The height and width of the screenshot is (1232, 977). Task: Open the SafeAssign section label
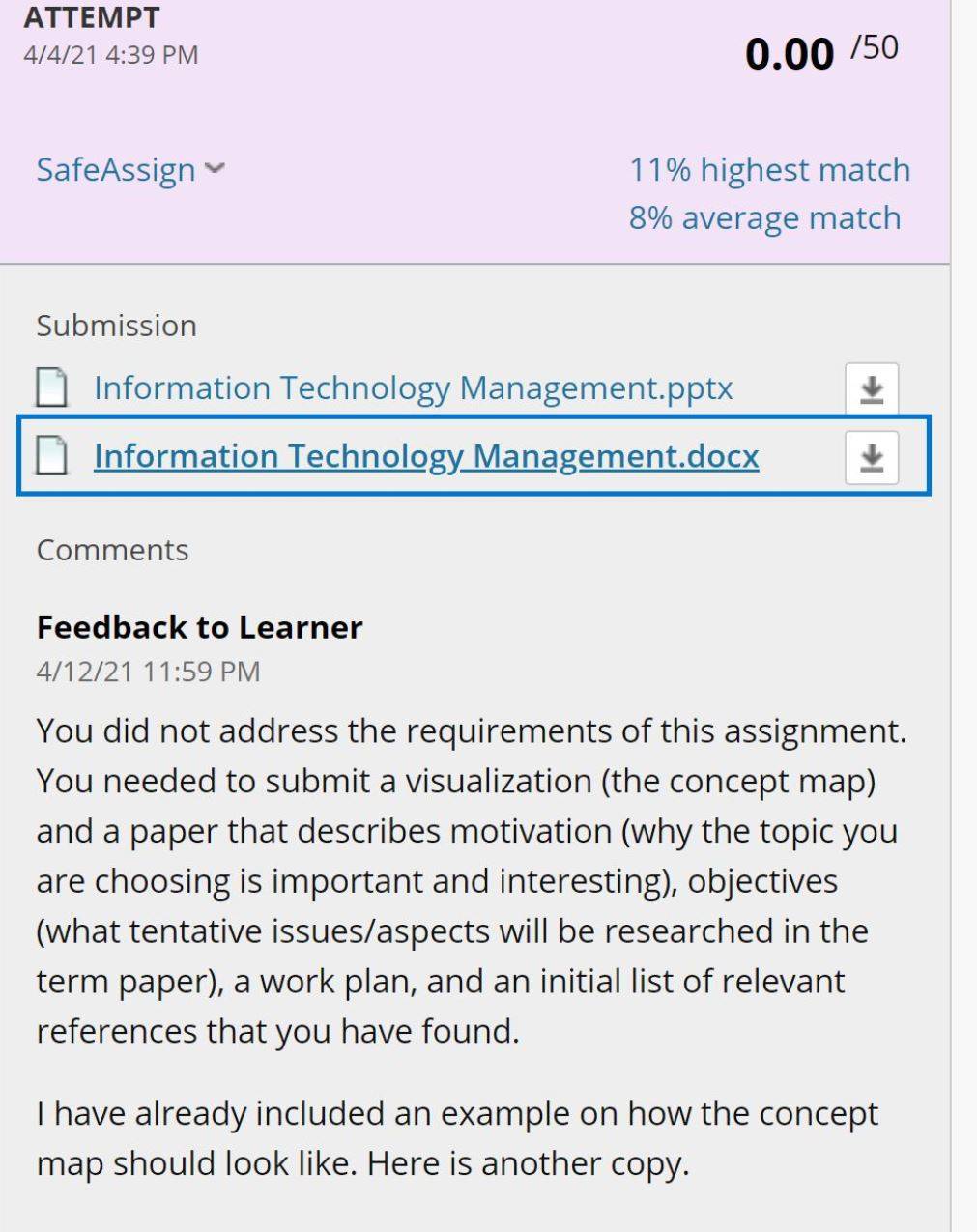(x=116, y=169)
